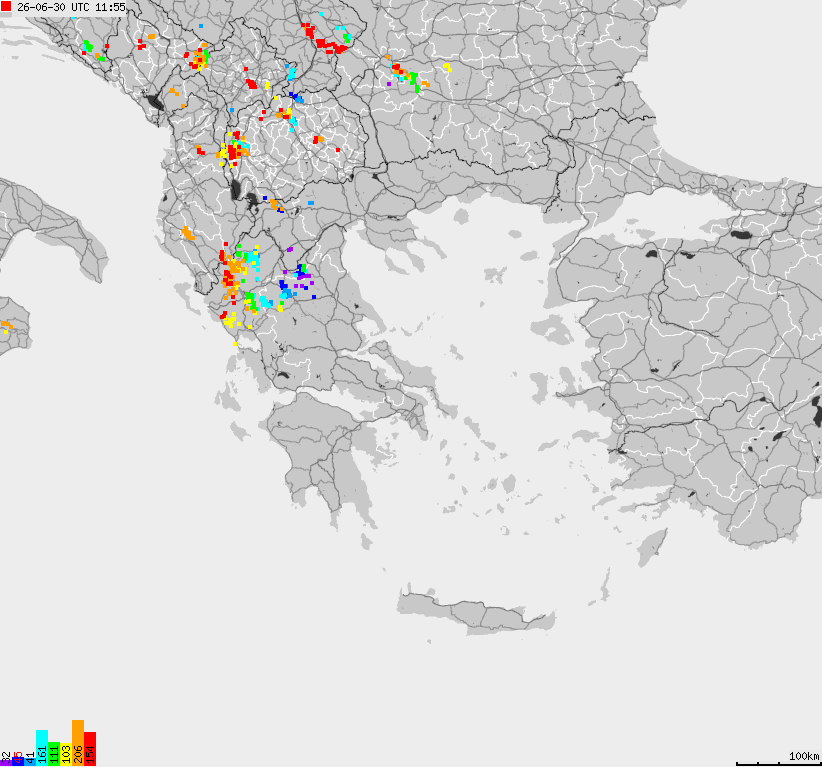Select the orange histogram bar labeled 206
The width and height of the screenshot is (822, 767).
(78, 743)
